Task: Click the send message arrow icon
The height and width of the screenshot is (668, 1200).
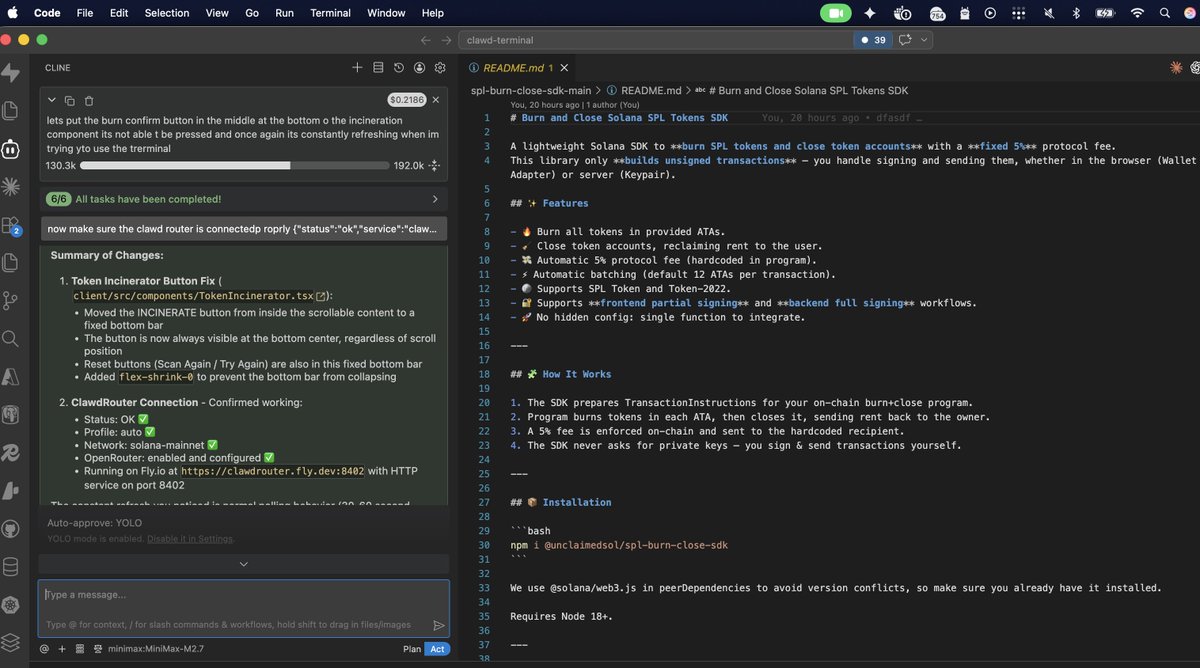Action: [438, 625]
